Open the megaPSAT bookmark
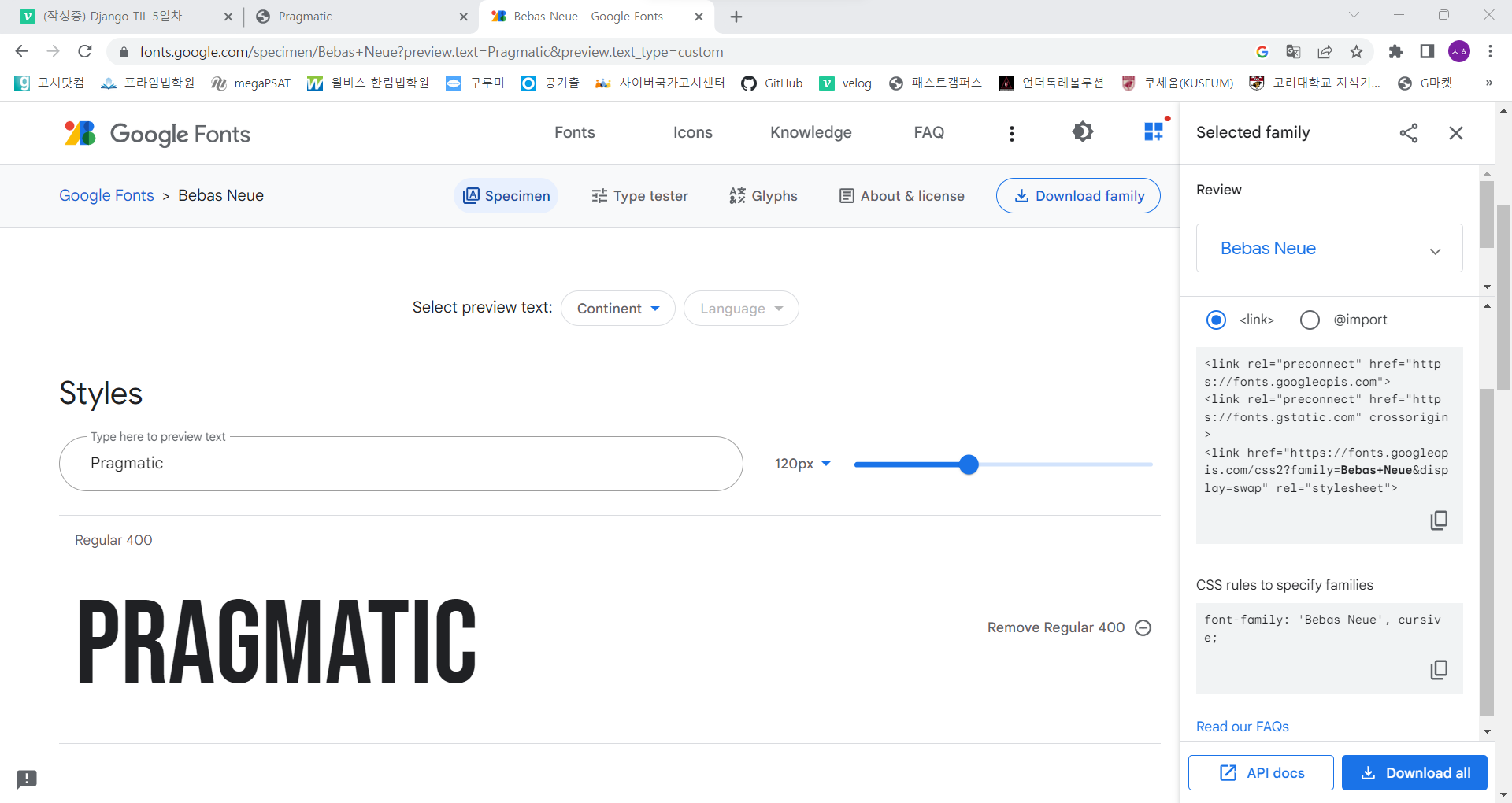The width and height of the screenshot is (1512, 803). [x=251, y=83]
